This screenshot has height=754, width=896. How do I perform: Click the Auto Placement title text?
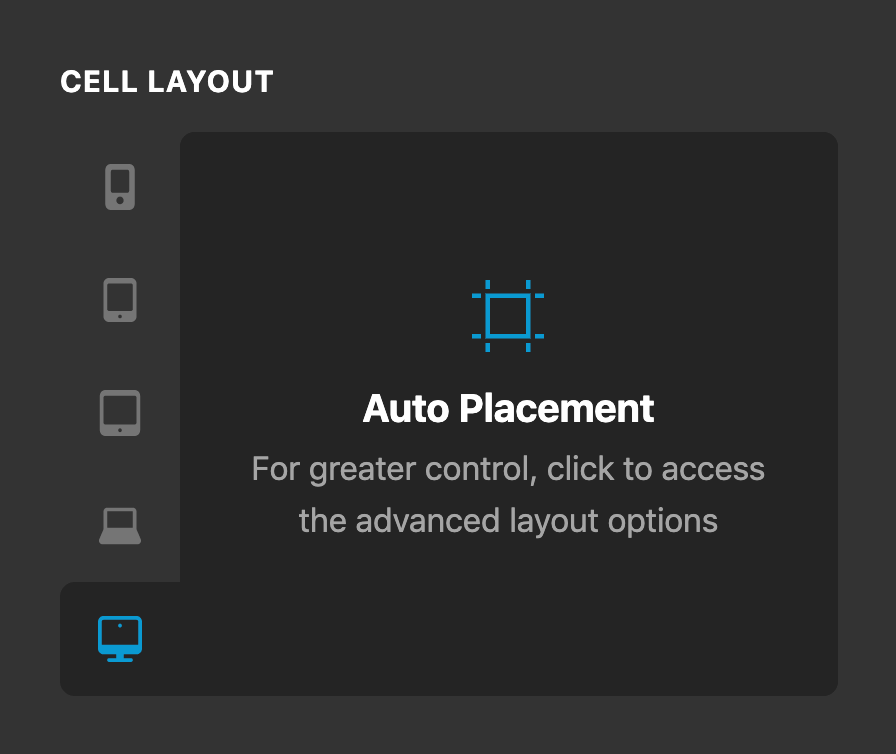coord(509,409)
